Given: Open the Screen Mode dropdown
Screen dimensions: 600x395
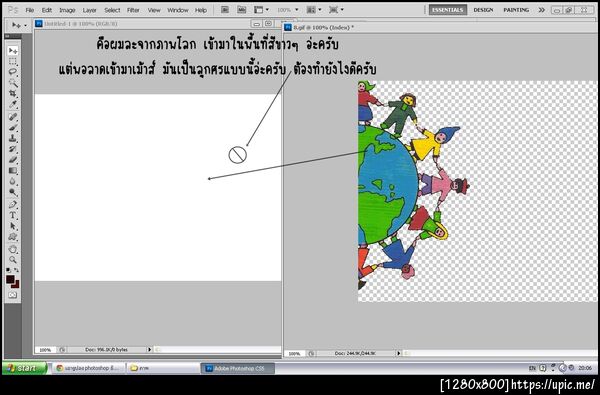Looking at the screenshot, I should pos(336,10).
